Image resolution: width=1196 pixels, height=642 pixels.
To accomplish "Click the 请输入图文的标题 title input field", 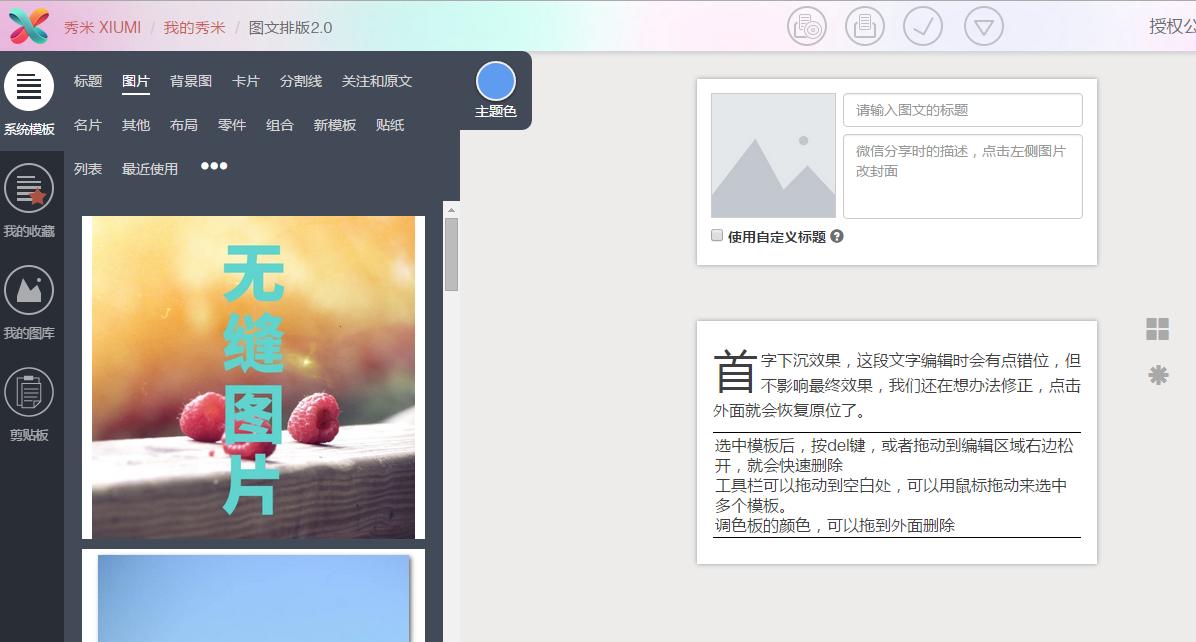I will pos(962,110).
